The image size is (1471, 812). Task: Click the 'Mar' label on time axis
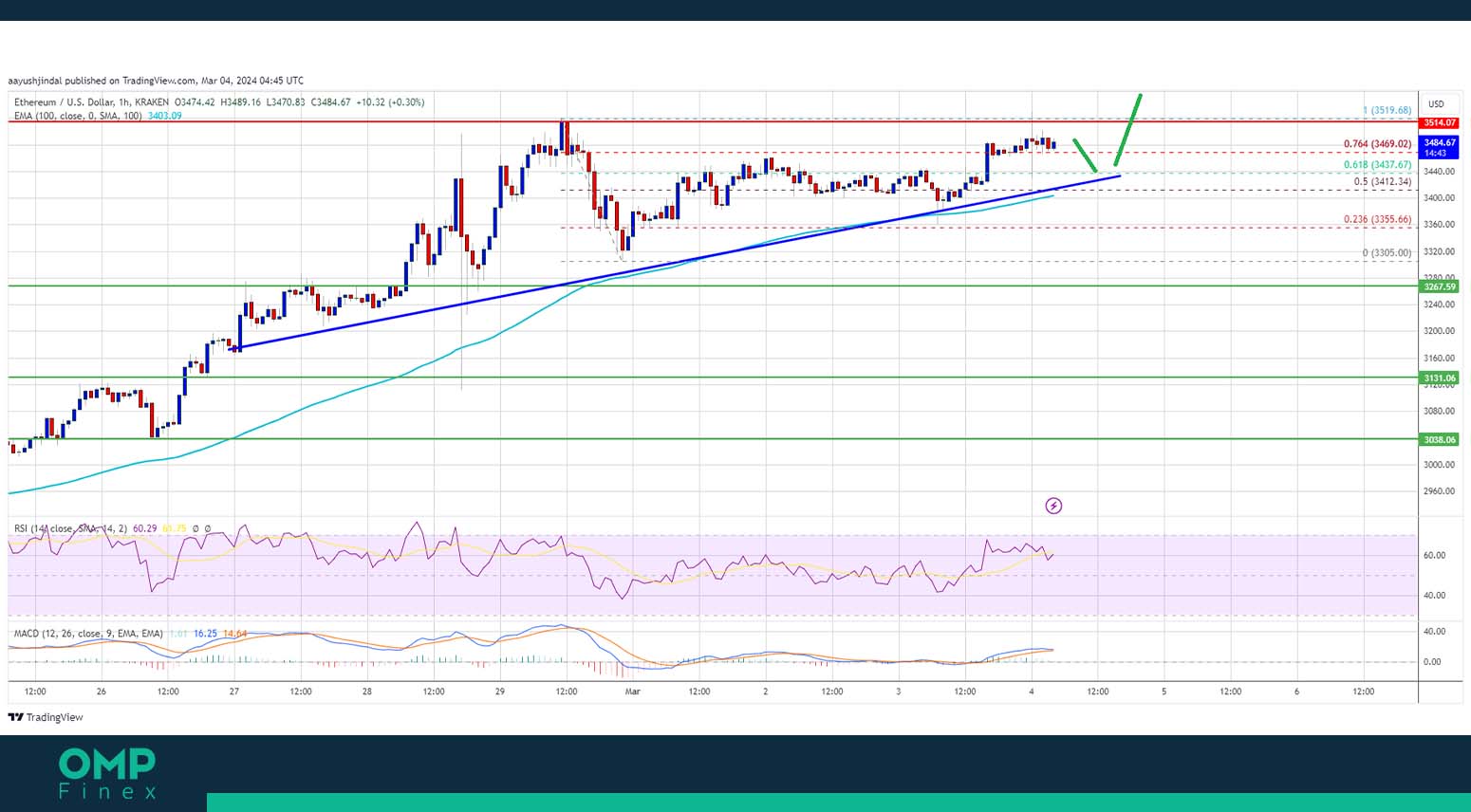633,692
